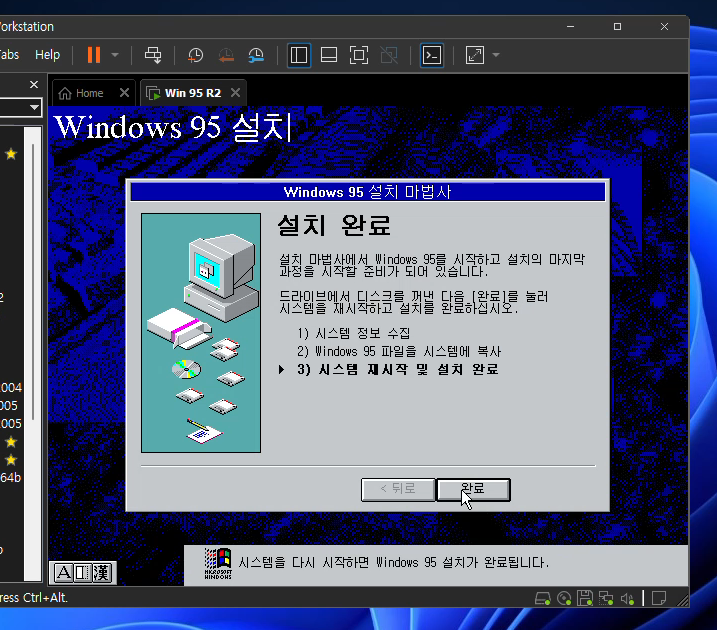The height and width of the screenshot is (630, 717).
Task: Click the '설치 완료' heading
Action: tap(334, 225)
